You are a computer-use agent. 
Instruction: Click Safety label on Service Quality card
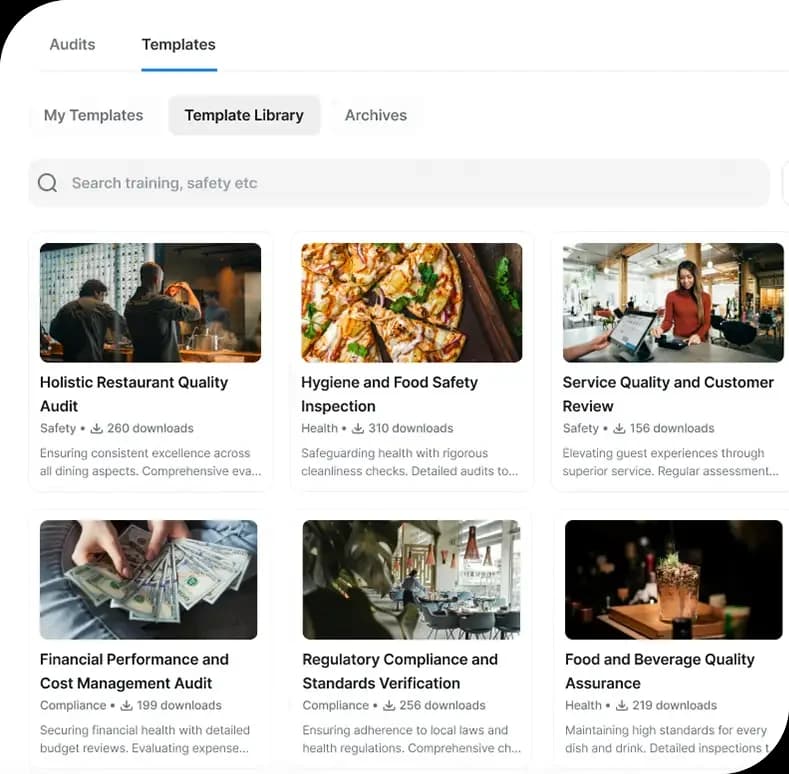click(581, 428)
